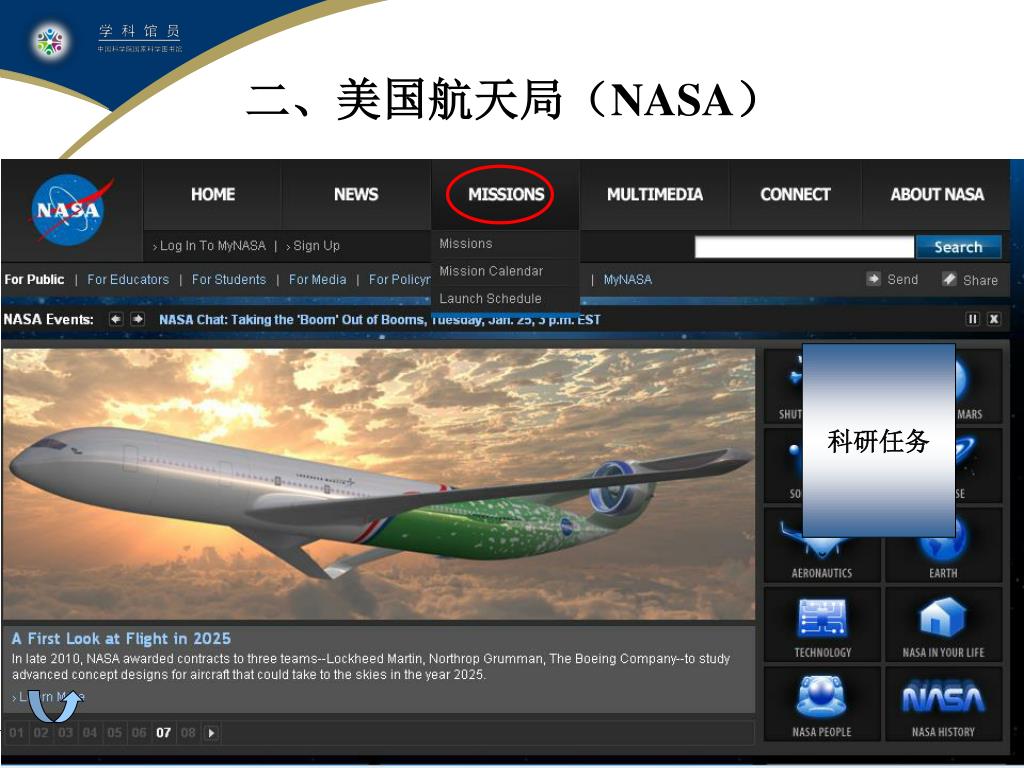This screenshot has width=1024, height=768.
Task: Show next NASA event with right arrow
Action: (138, 319)
